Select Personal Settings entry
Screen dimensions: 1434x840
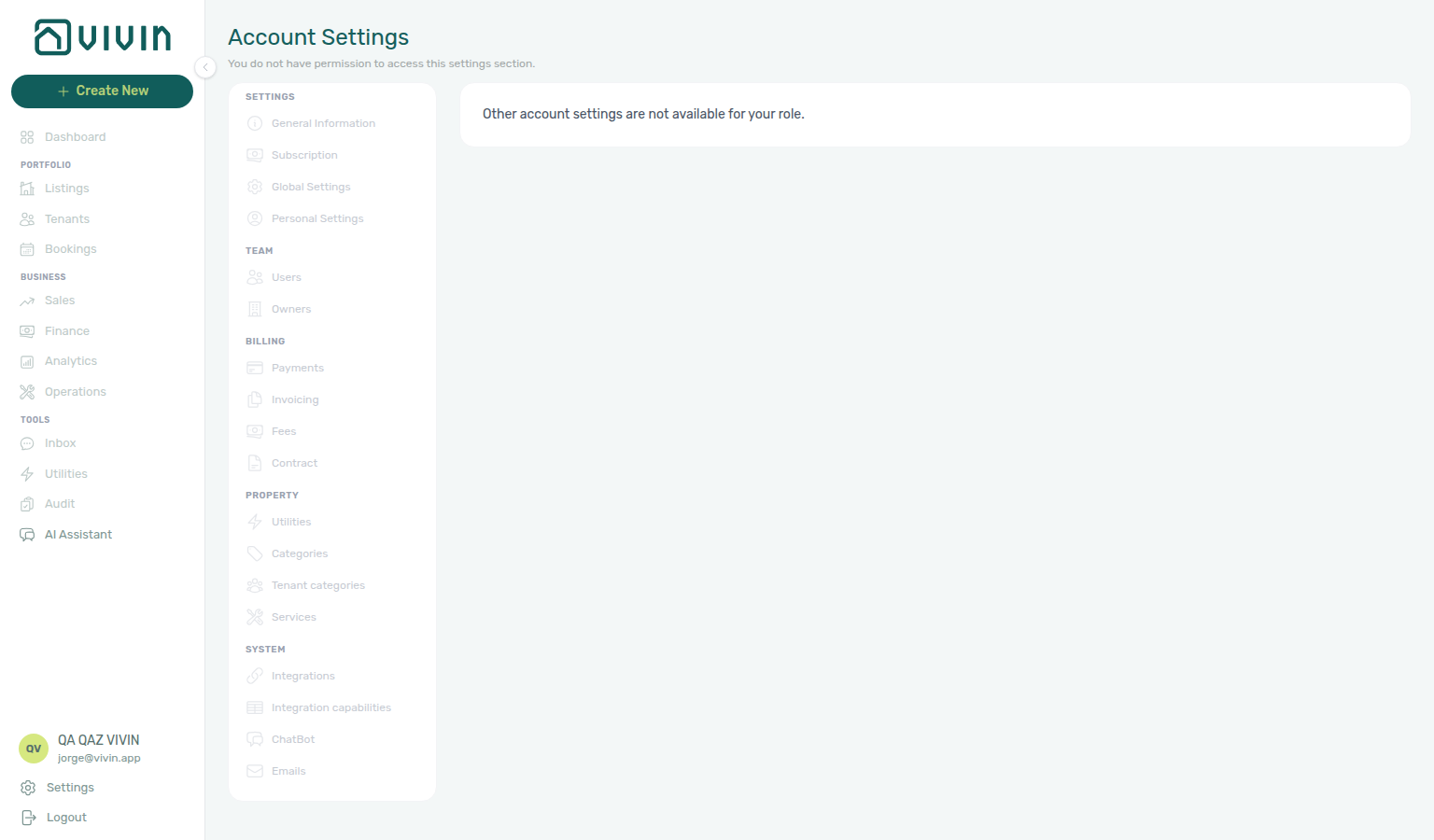point(317,218)
